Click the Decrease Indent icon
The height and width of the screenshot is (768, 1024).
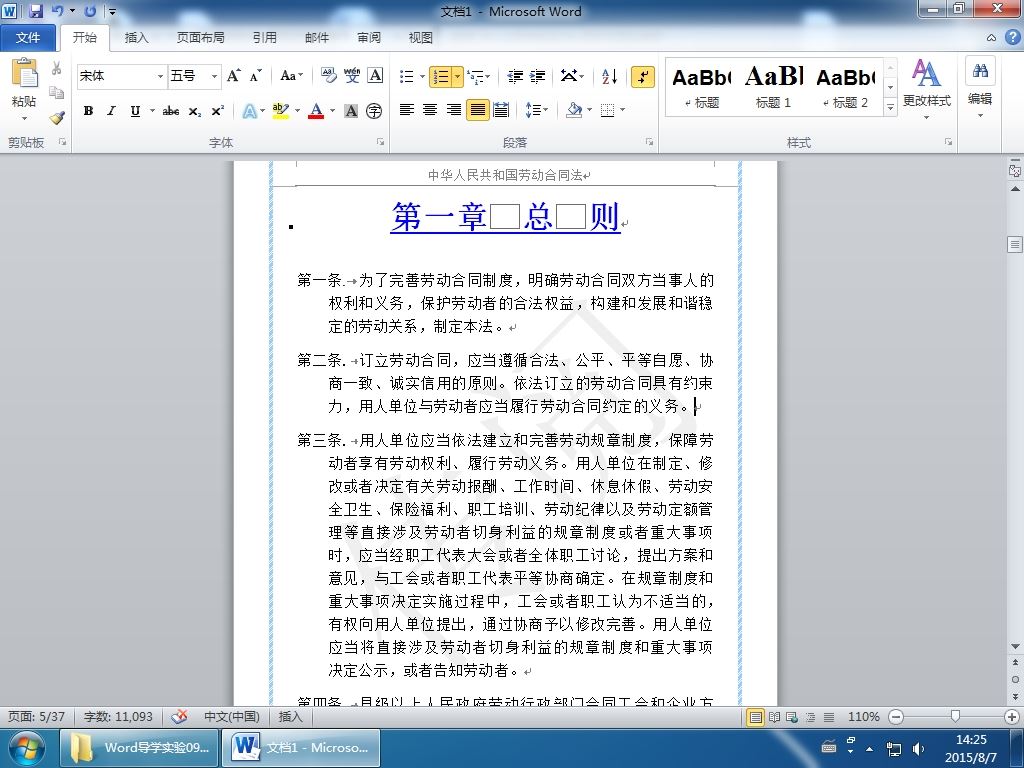515,76
